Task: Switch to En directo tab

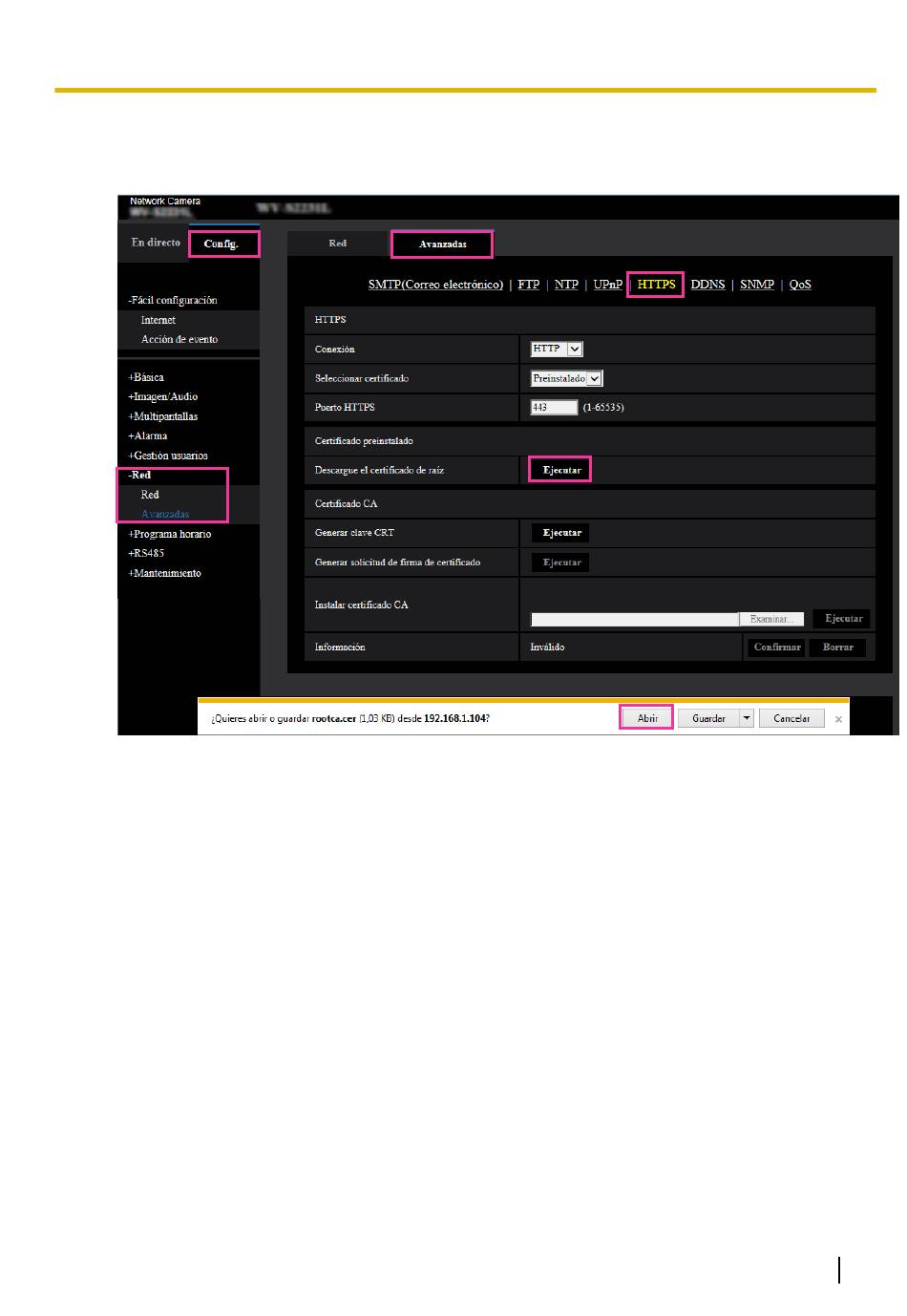Action: [156, 243]
